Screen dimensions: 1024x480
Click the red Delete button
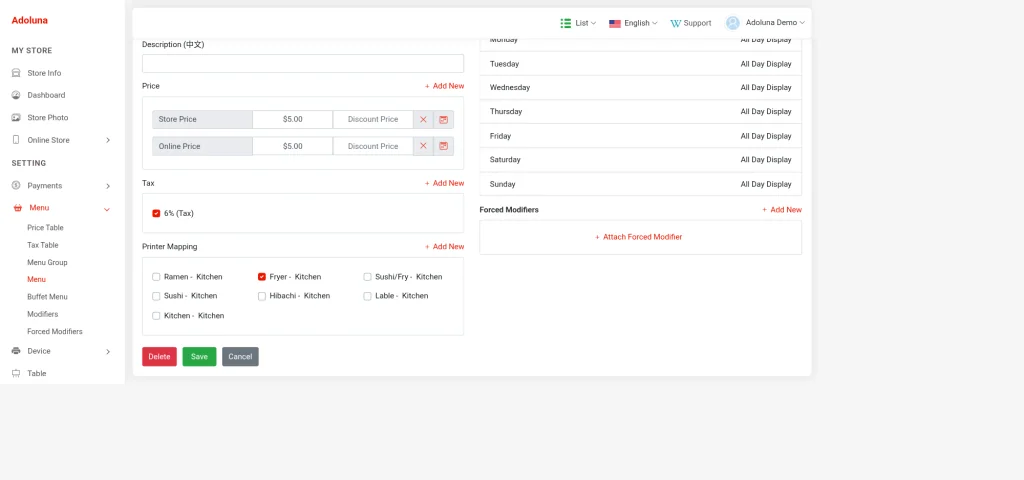click(x=159, y=357)
